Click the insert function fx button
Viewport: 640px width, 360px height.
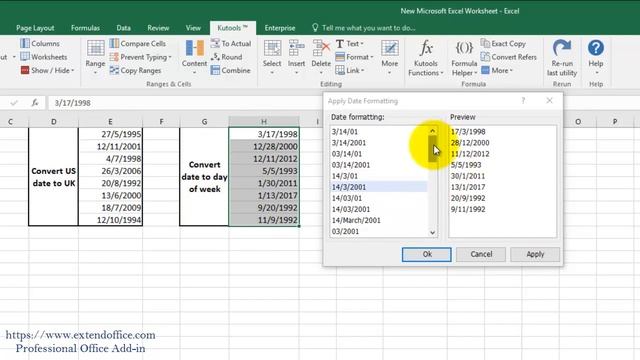tap(35, 103)
